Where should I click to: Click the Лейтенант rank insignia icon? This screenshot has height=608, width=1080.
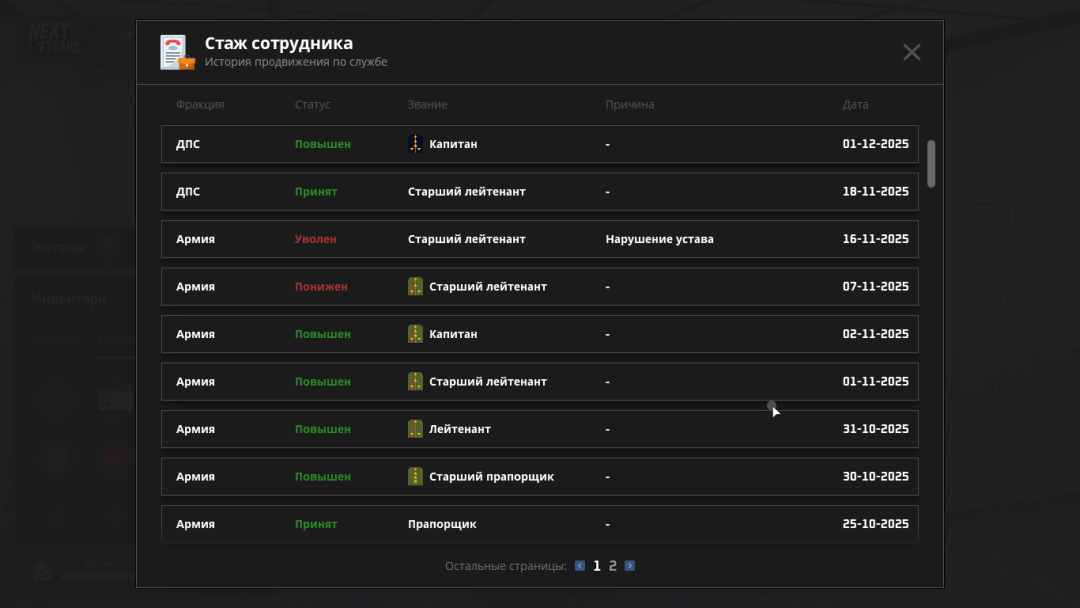[x=416, y=429]
